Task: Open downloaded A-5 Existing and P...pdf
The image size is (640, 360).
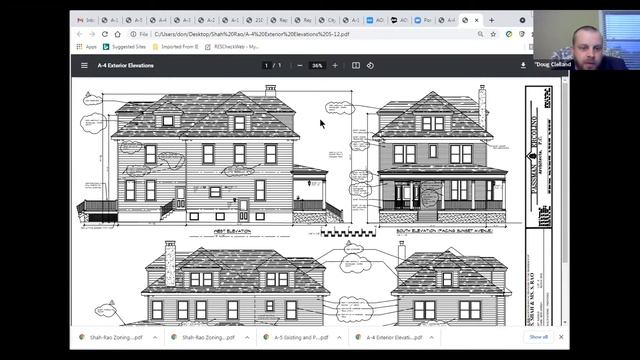Action: [297, 338]
